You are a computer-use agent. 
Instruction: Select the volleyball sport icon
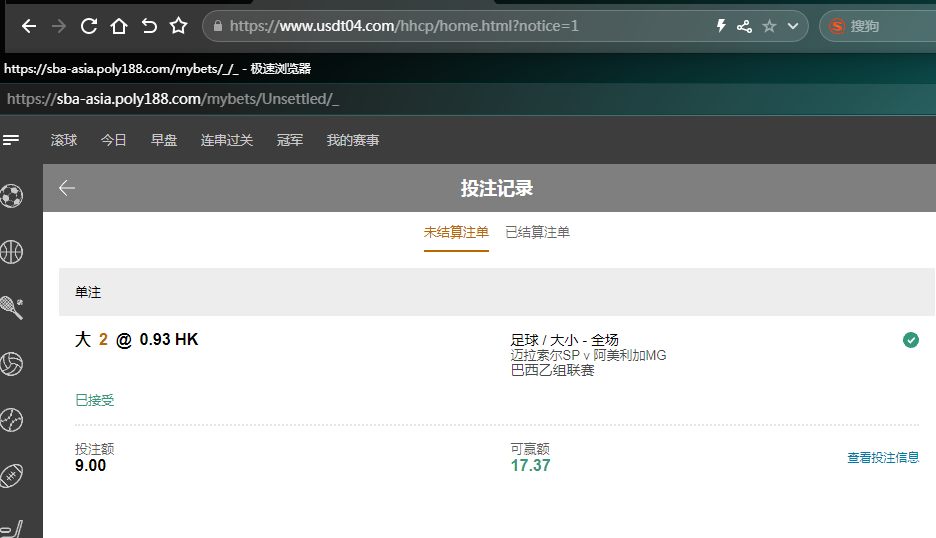[x=12, y=363]
